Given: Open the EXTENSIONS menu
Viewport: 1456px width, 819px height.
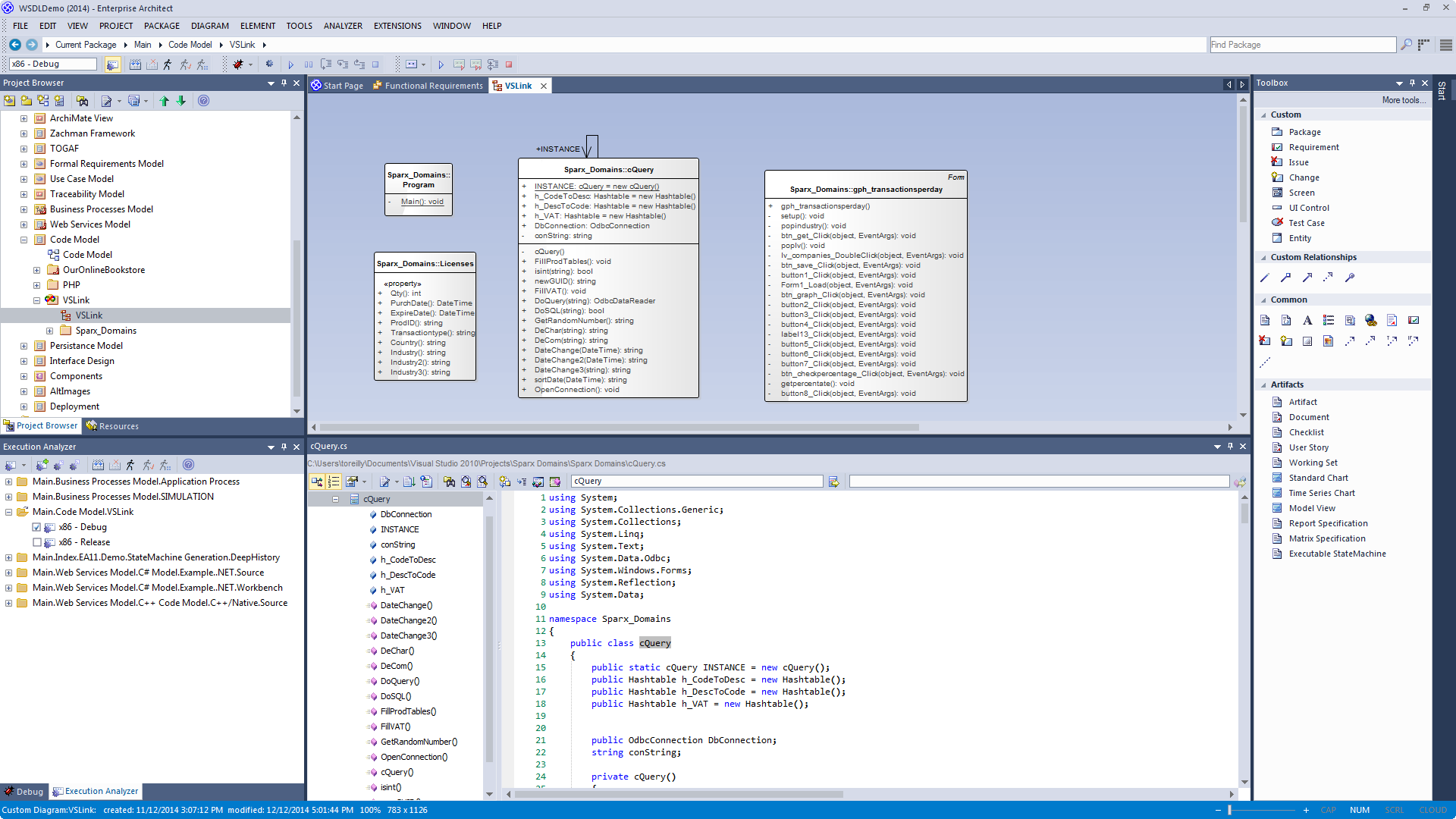Looking at the screenshot, I should pyautogui.click(x=397, y=26).
